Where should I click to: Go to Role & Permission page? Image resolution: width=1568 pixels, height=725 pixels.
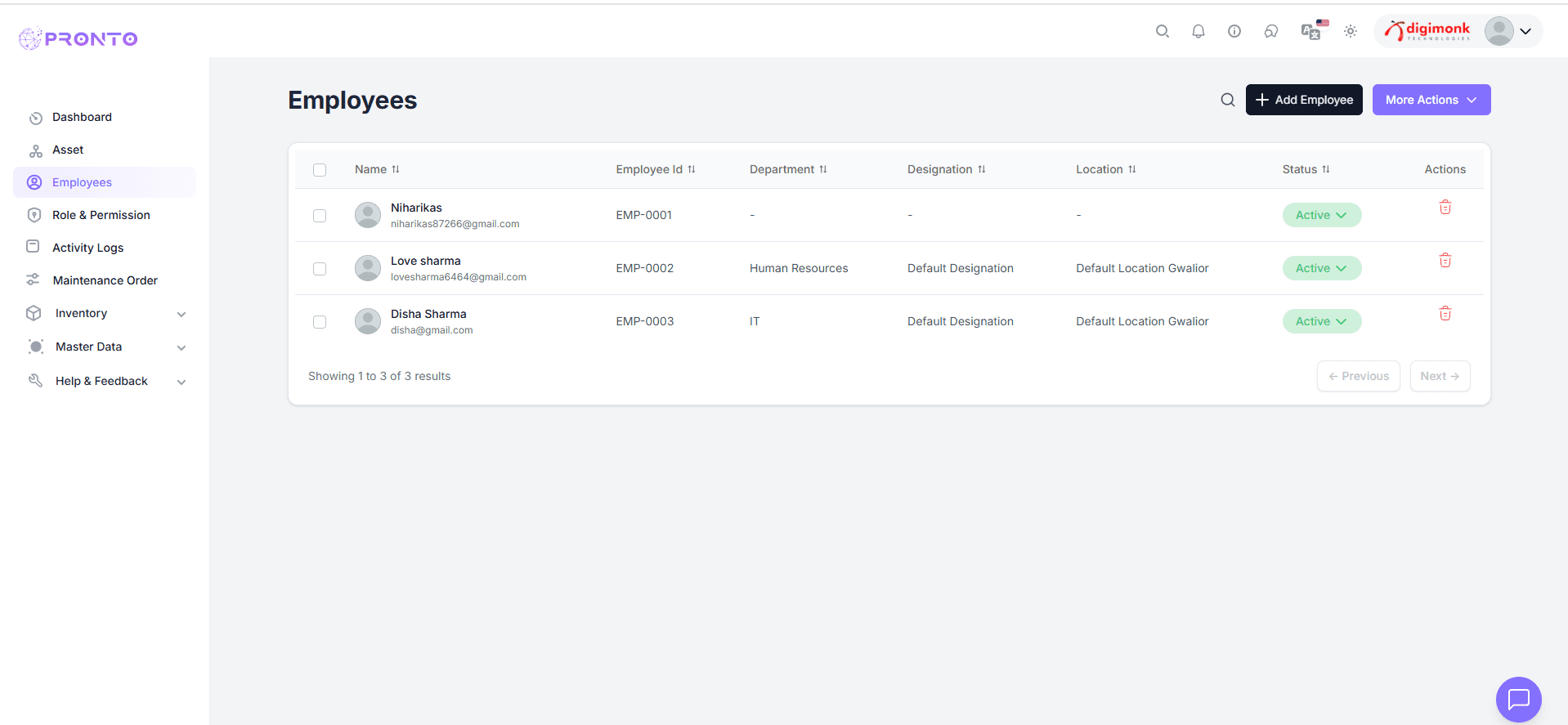[101, 215]
